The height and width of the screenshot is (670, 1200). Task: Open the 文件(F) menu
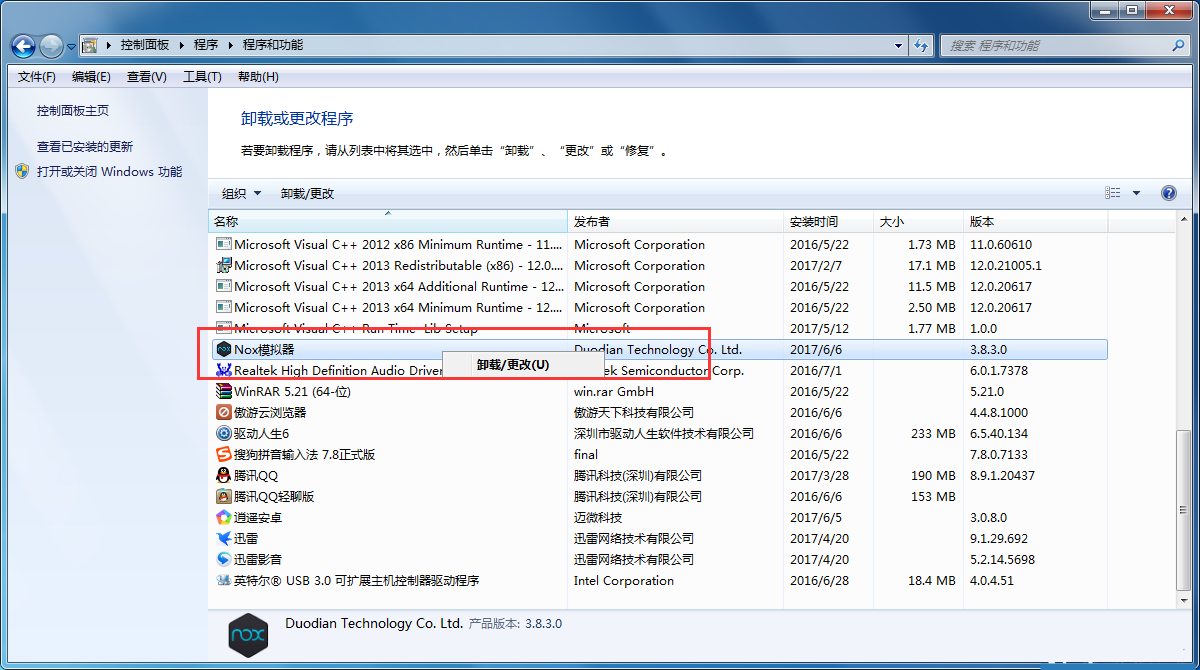tap(37, 77)
